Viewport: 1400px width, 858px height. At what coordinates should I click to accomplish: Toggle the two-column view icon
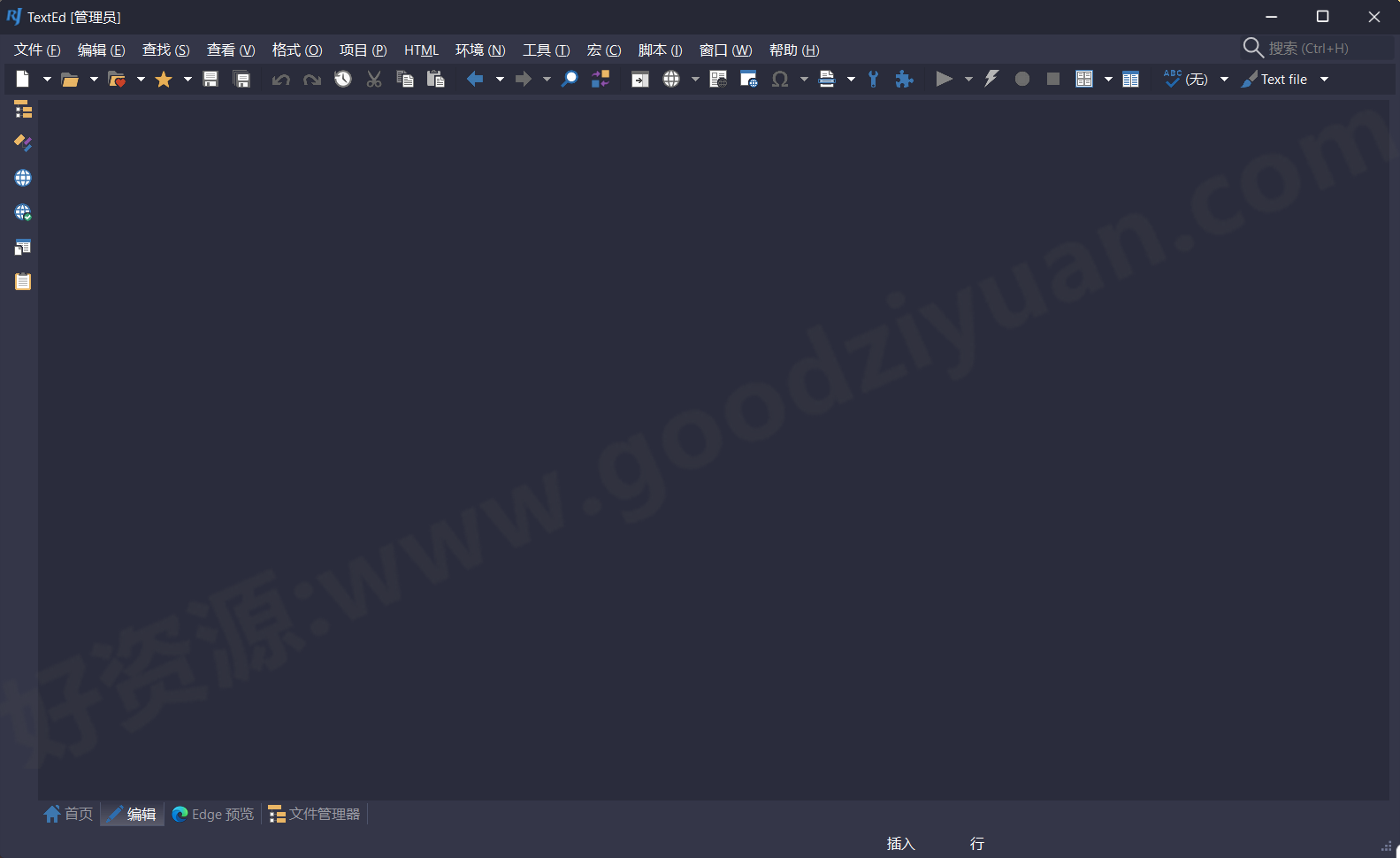(1130, 80)
